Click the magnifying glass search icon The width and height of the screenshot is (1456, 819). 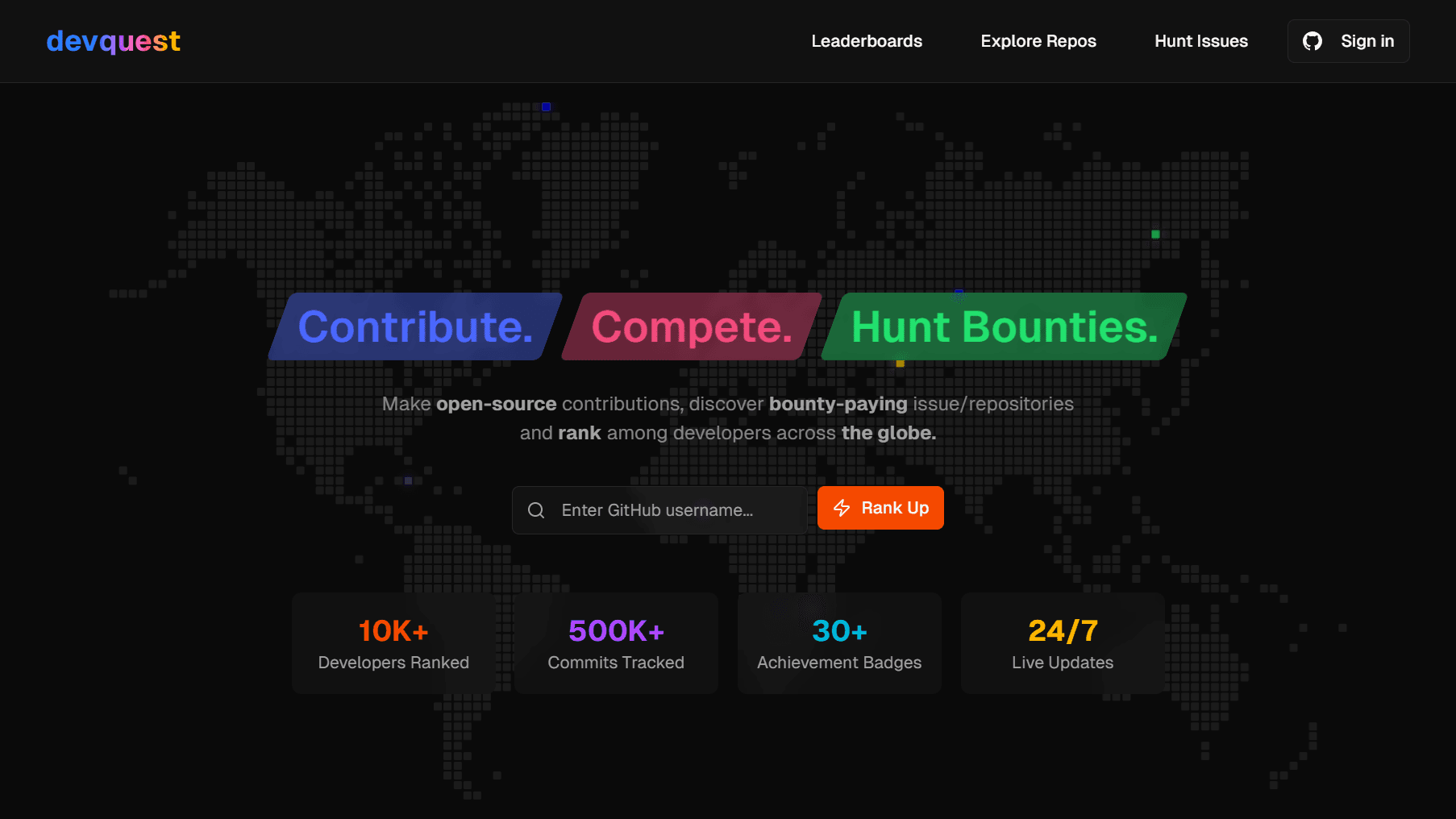click(536, 509)
